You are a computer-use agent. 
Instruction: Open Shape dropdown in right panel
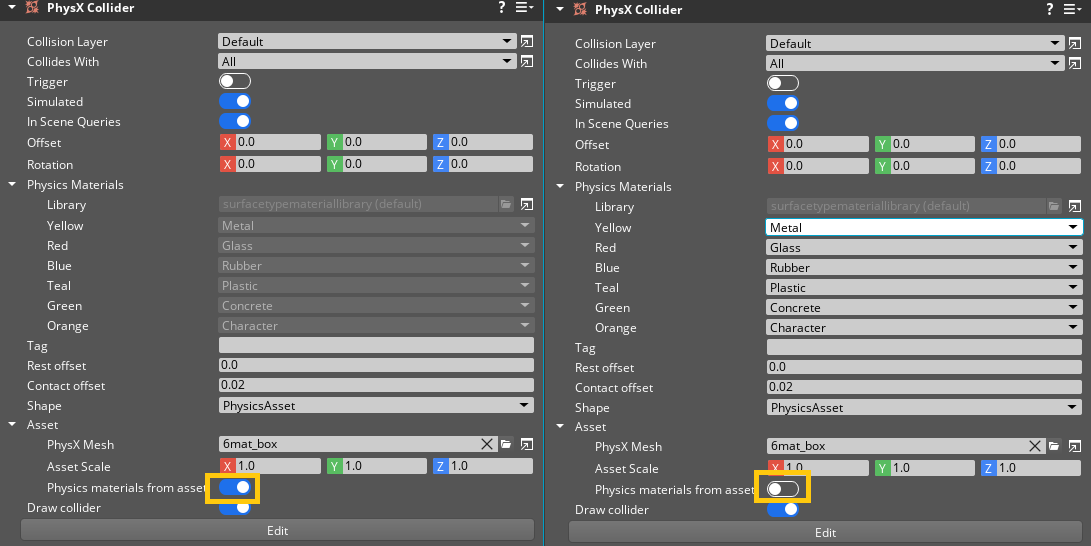pos(924,408)
